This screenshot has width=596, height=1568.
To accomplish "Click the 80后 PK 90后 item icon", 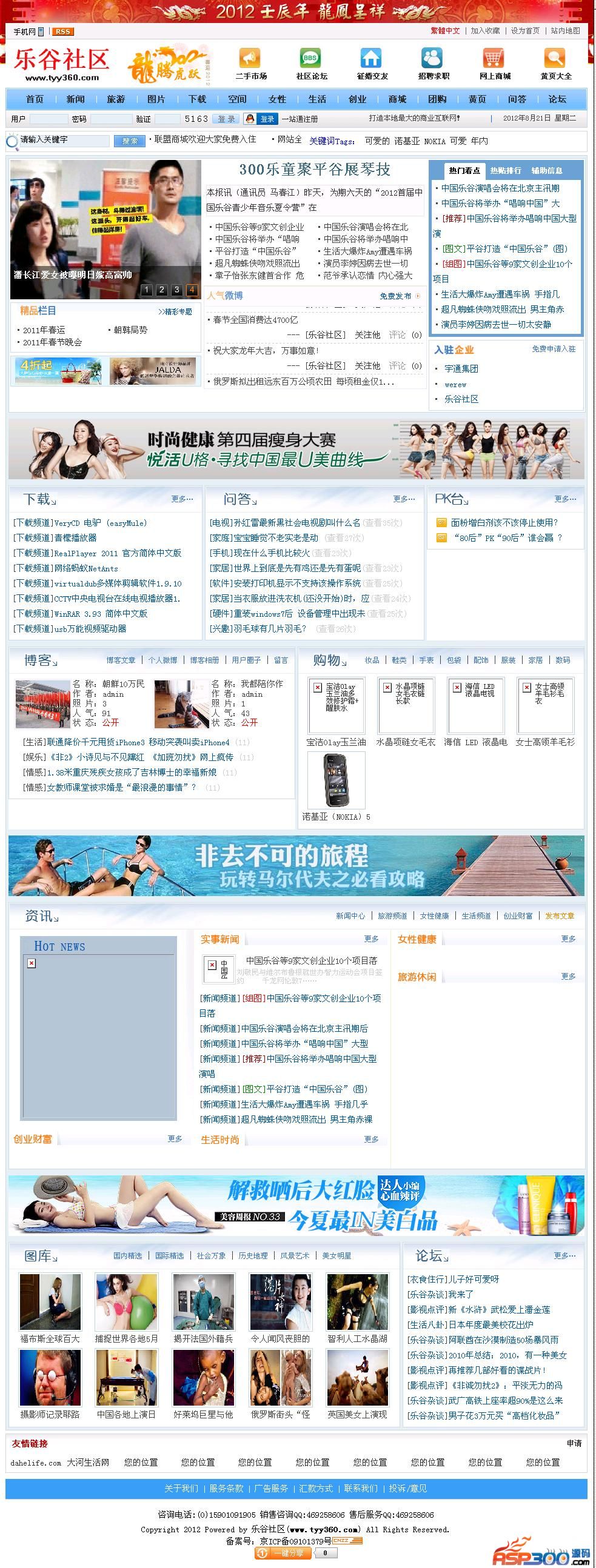I will coord(441,537).
